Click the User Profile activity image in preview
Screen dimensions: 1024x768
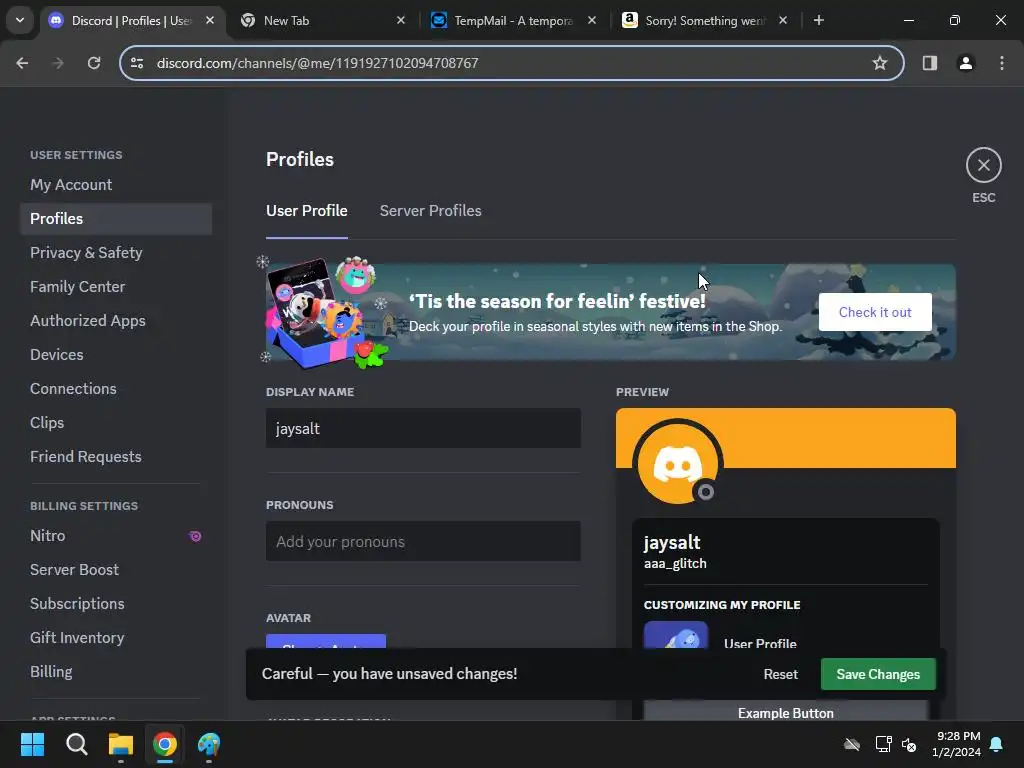tap(676, 635)
